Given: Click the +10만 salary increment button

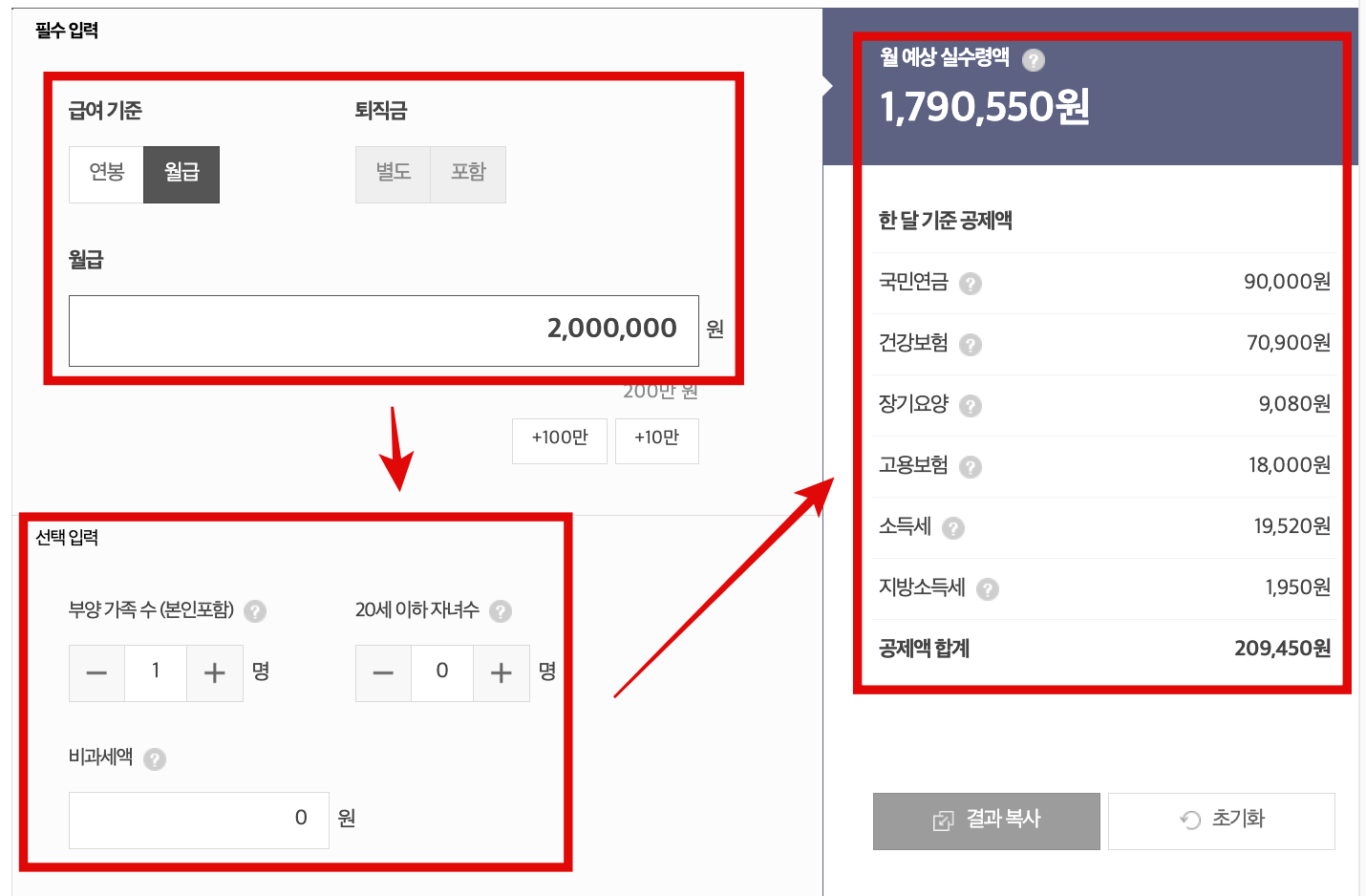Looking at the screenshot, I should click(656, 440).
